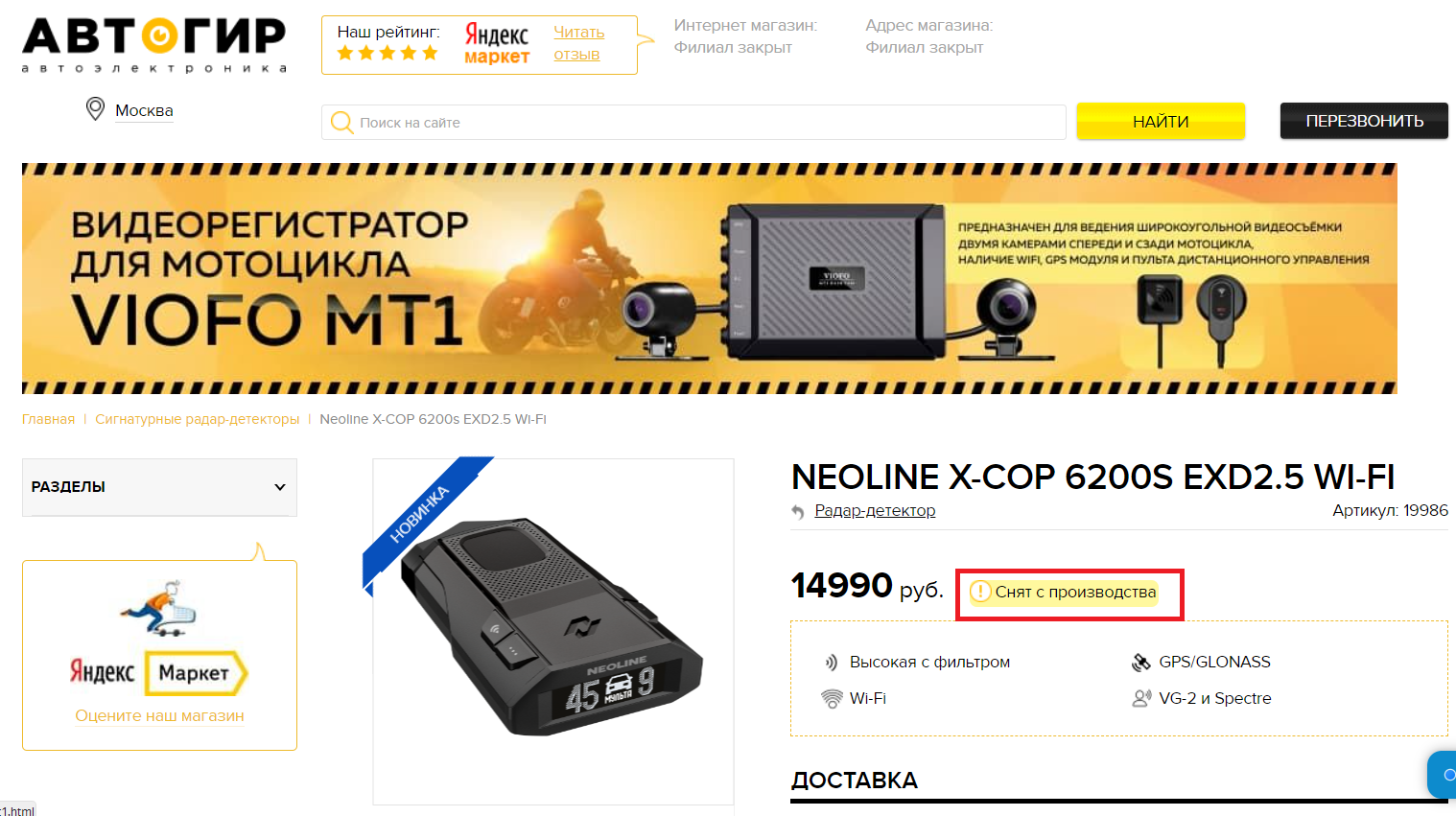Click the НАЙТИ search button

click(x=1161, y=122)
